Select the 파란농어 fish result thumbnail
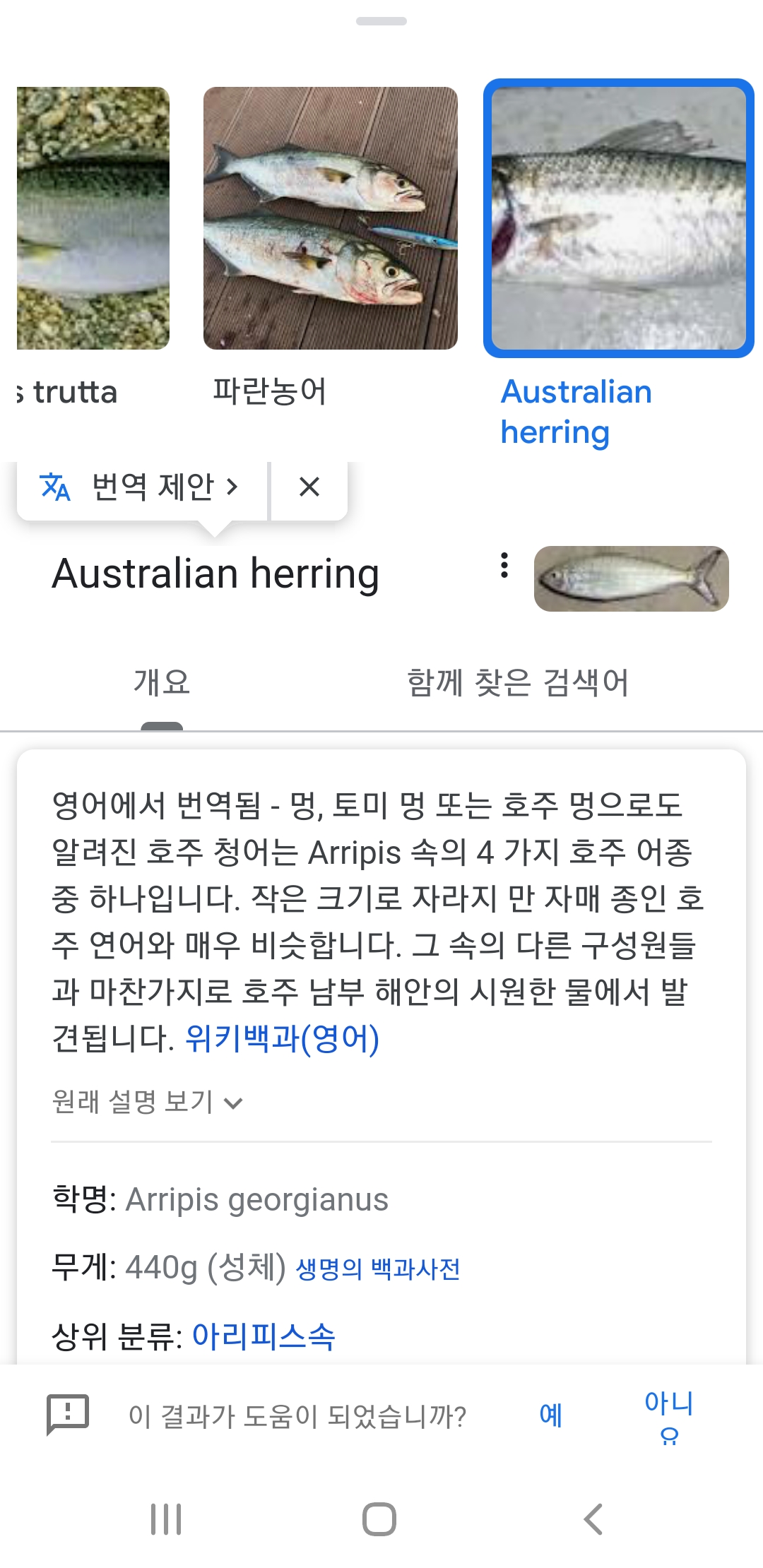 [330, 218]
